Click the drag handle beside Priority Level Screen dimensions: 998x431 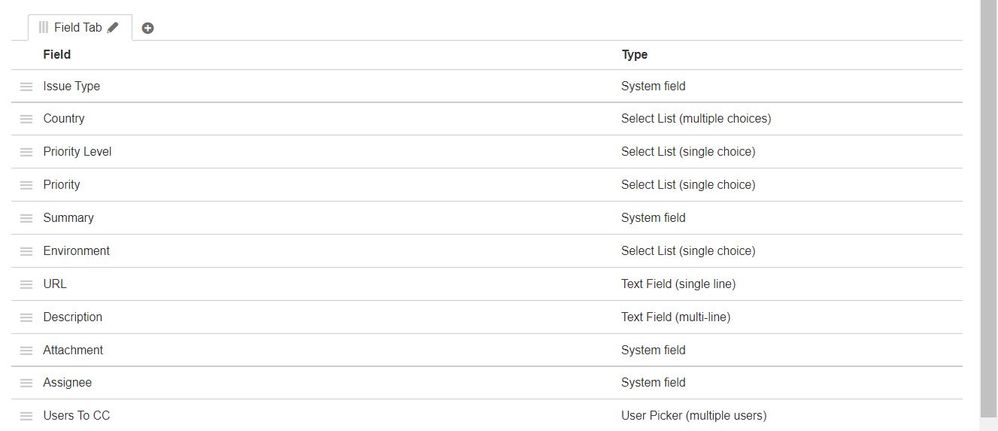(x=26, y=152)
